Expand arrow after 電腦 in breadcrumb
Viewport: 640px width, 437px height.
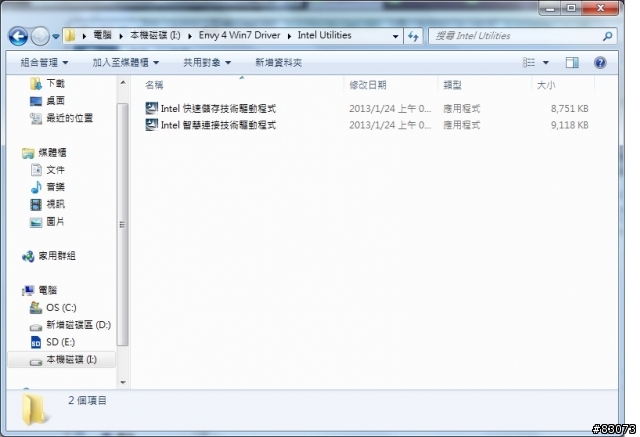point(121,36)
